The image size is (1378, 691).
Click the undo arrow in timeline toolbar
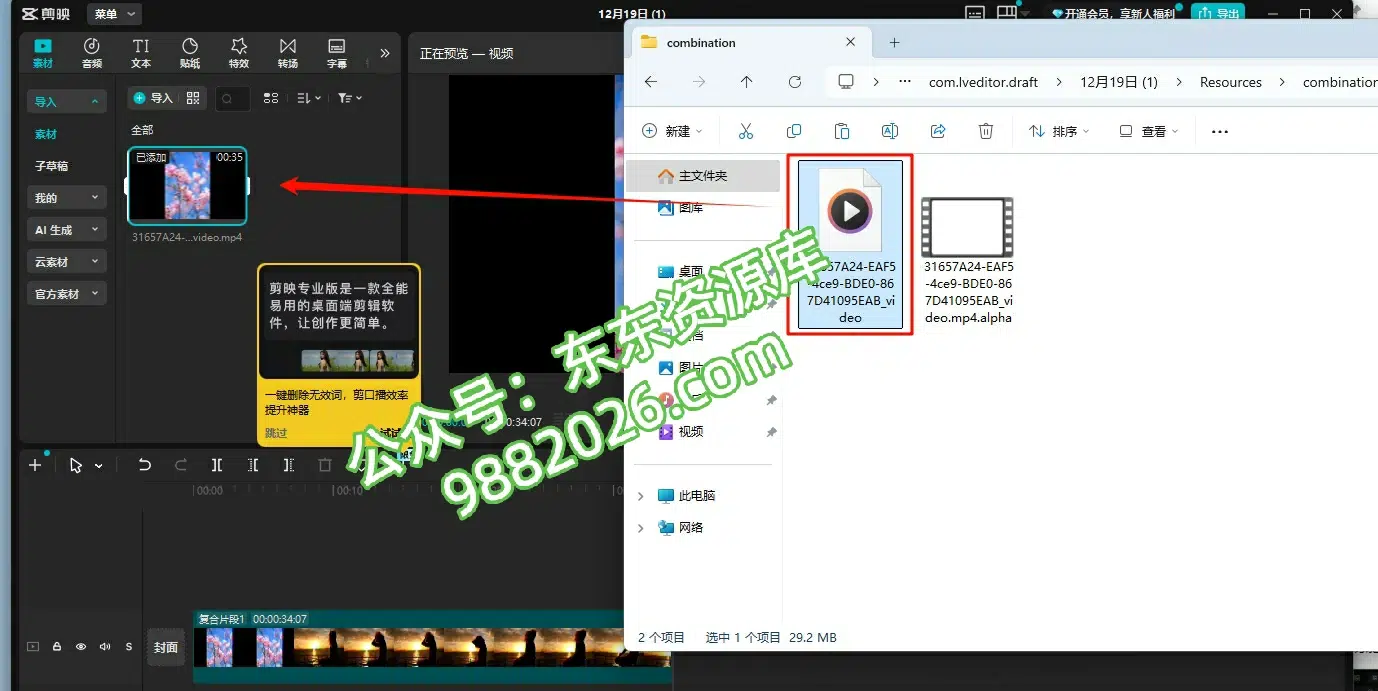point(145,465)
